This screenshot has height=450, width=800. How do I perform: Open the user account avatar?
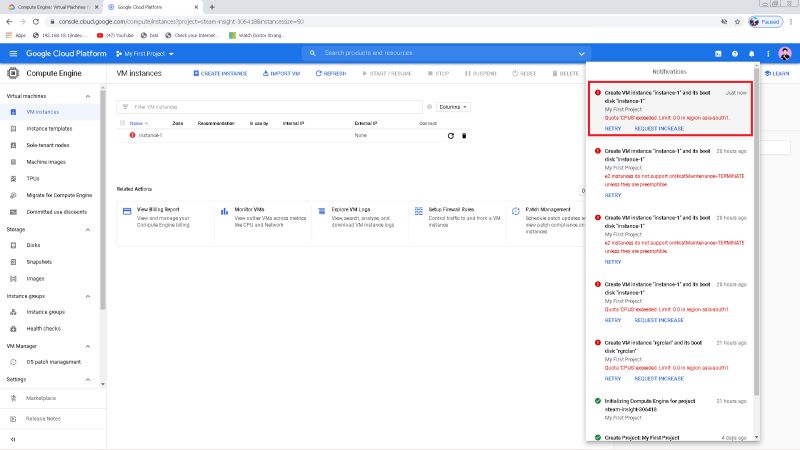coord(785,53)
